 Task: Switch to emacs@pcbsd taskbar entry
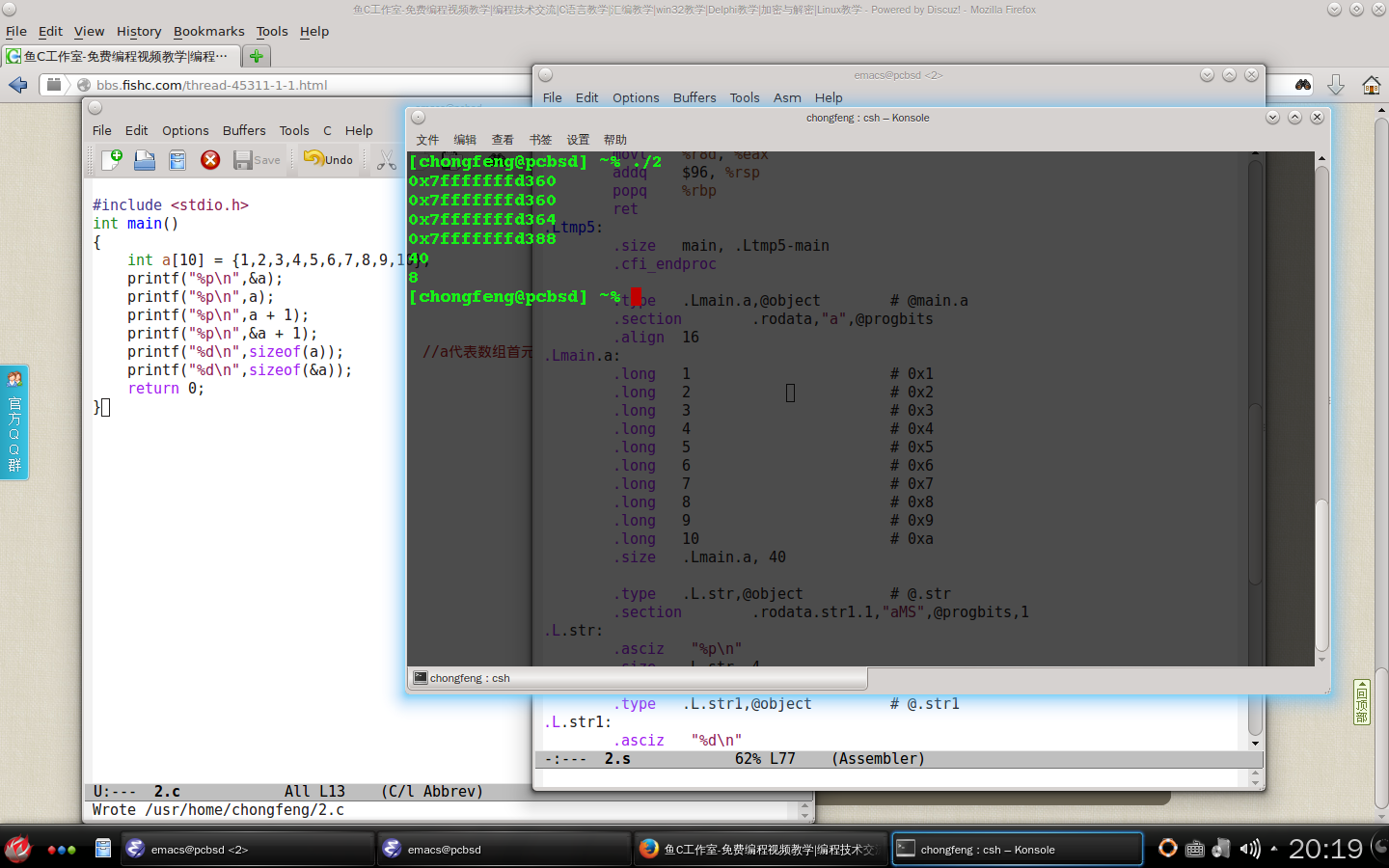click(504, 849)
